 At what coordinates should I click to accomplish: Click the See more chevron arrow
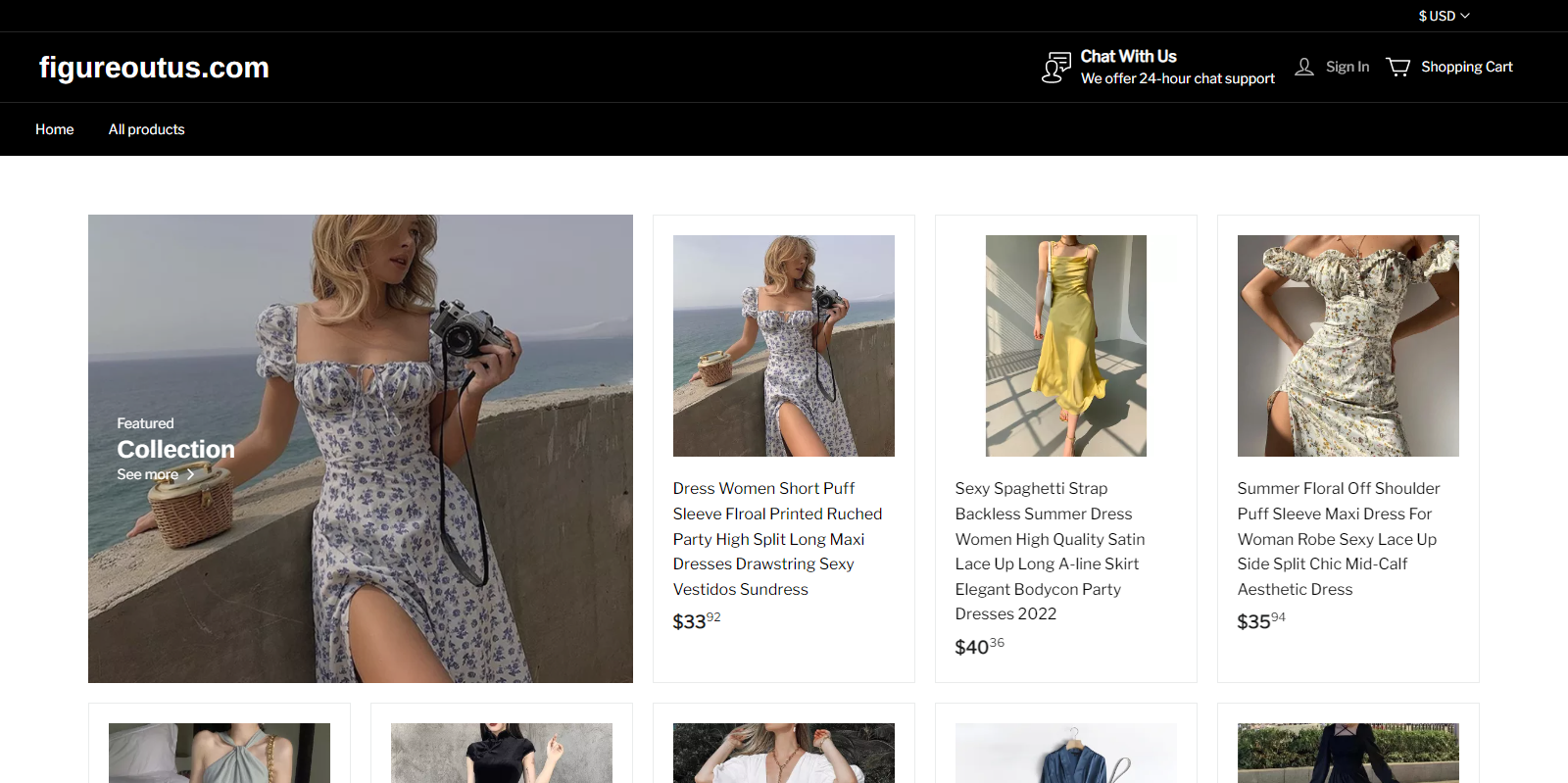[190, 474]
